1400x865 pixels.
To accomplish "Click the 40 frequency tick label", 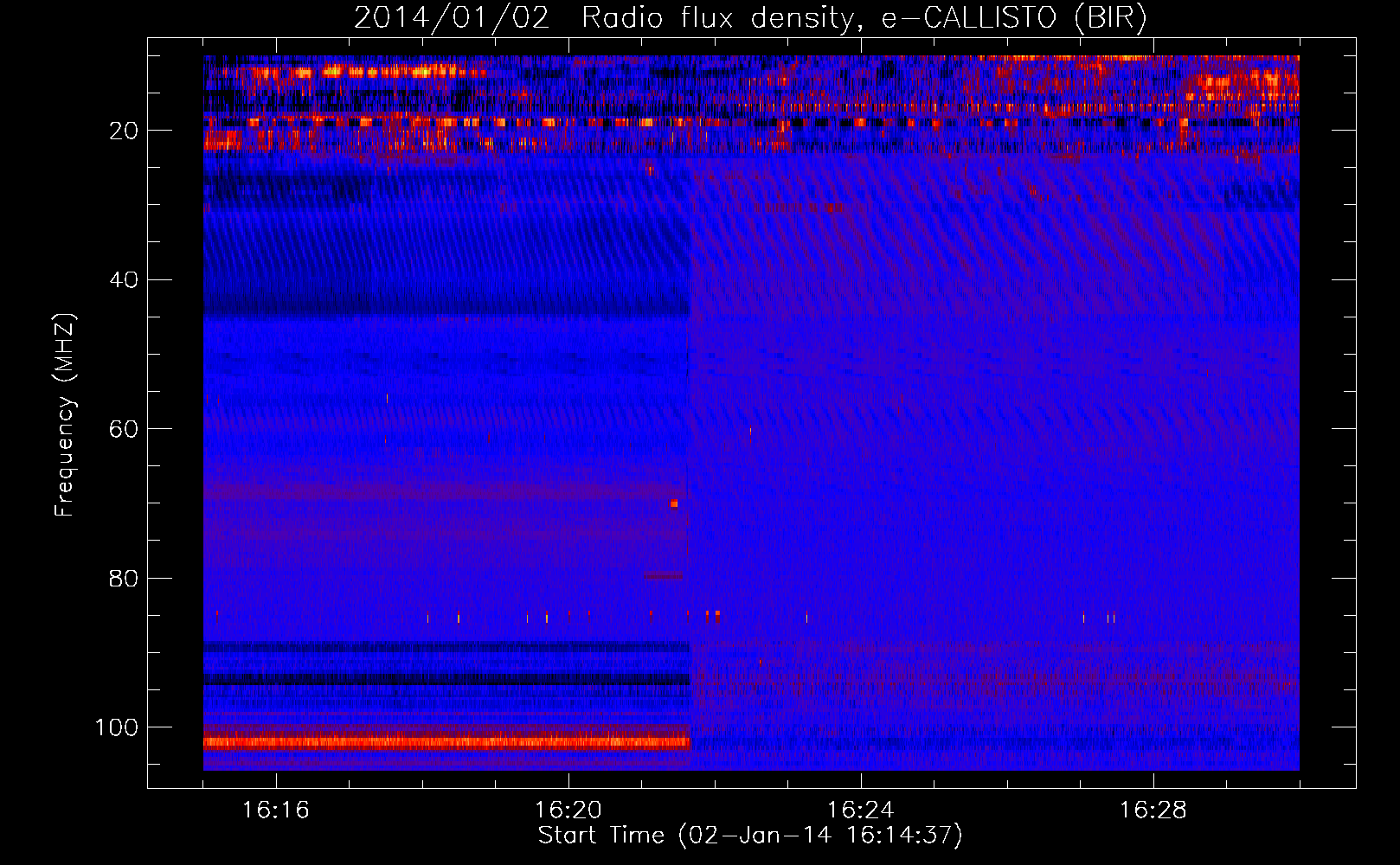I will (125, 280).
